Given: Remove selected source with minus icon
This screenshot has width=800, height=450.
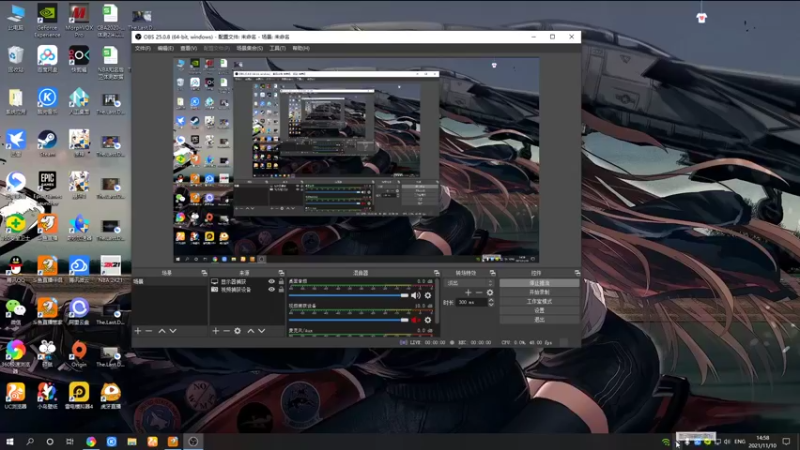Looking at the screenshot, I should (226, 331).
